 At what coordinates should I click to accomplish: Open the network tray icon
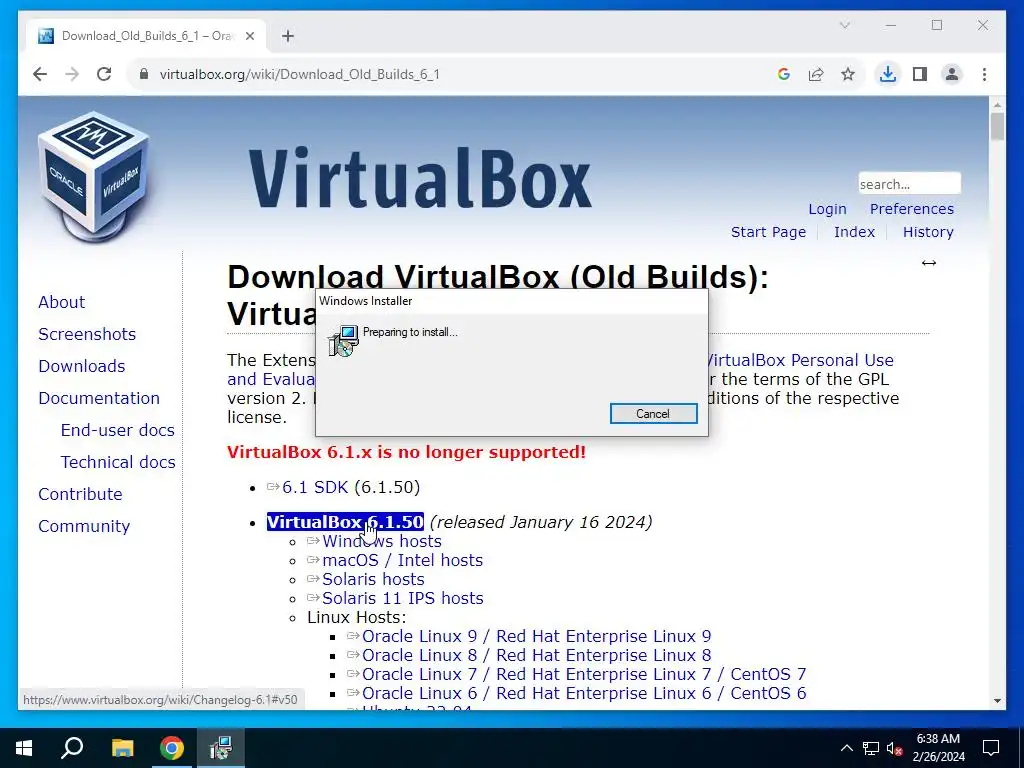coord(871,748)
